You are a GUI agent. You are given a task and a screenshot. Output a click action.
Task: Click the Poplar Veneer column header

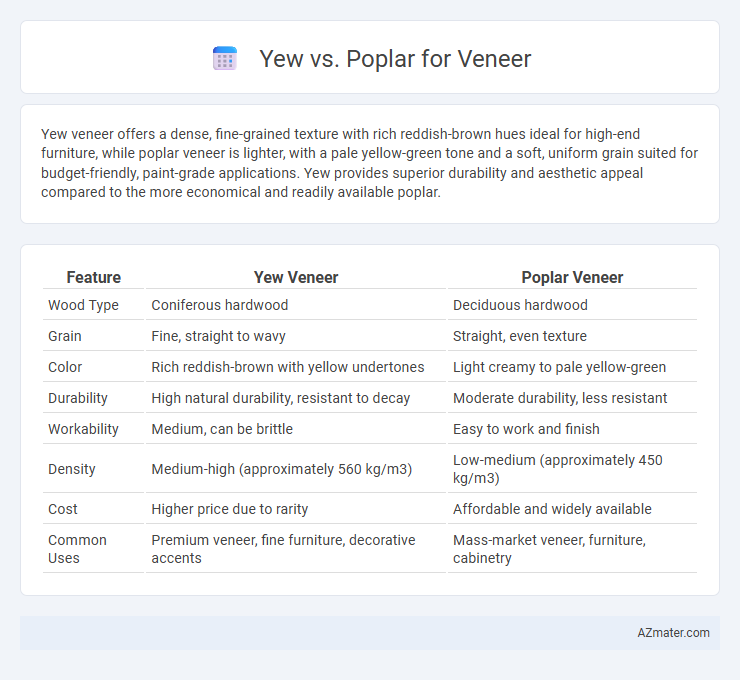(x=572, y=277)
